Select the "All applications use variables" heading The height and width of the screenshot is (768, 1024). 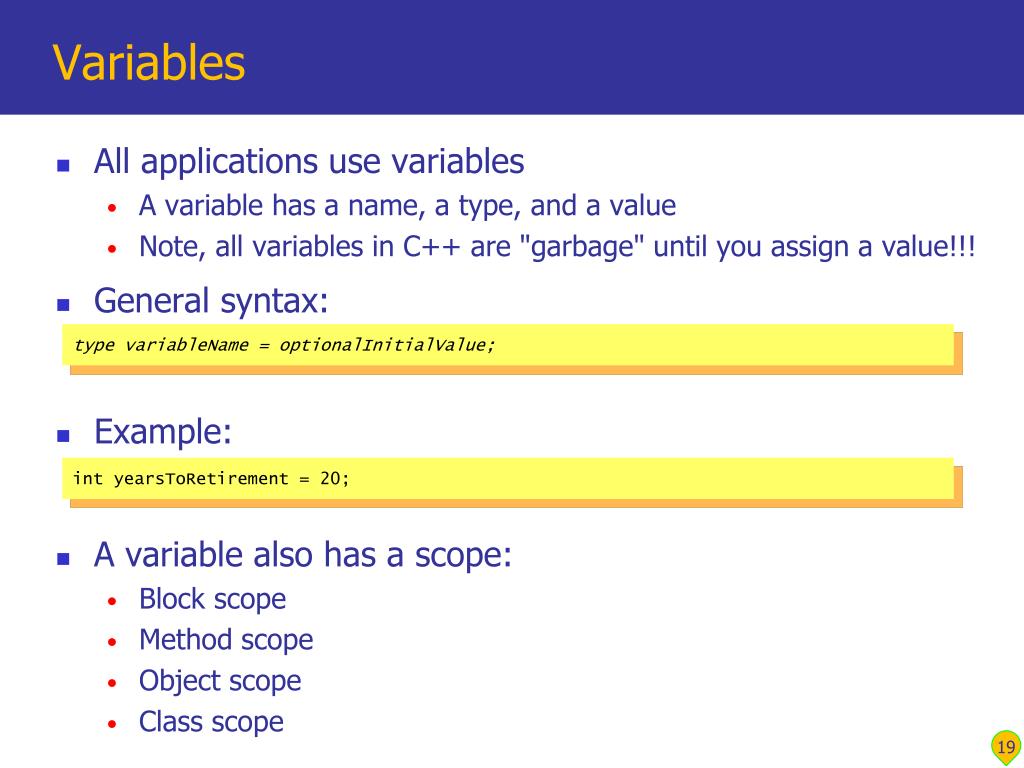pyautogui.click(x=309, y=161)
